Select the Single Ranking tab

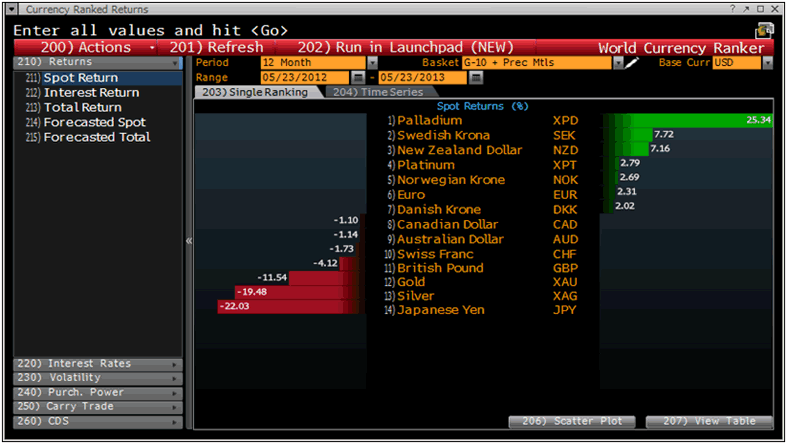257,91
